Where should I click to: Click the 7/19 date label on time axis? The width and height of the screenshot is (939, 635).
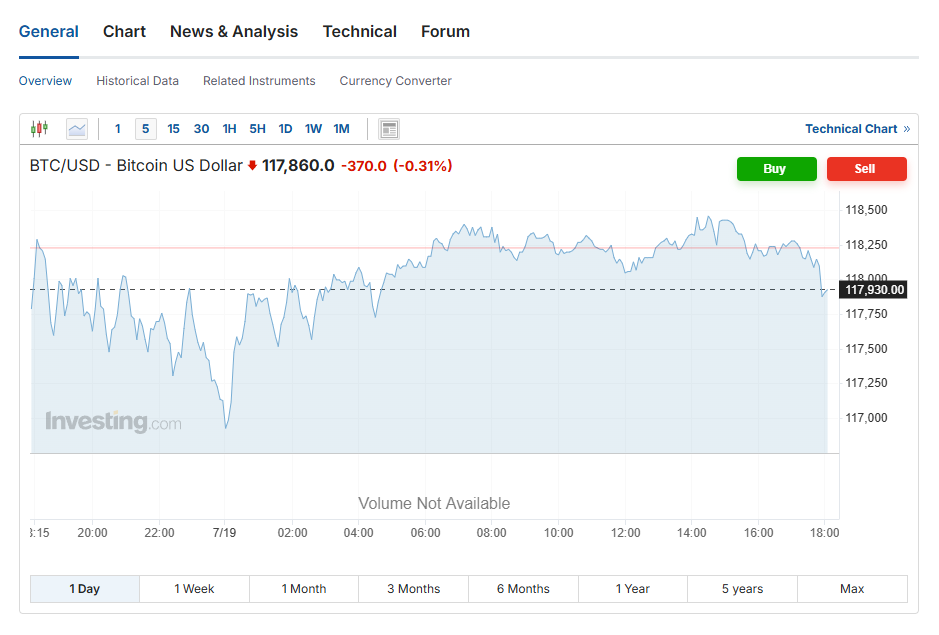coord(225,533)
